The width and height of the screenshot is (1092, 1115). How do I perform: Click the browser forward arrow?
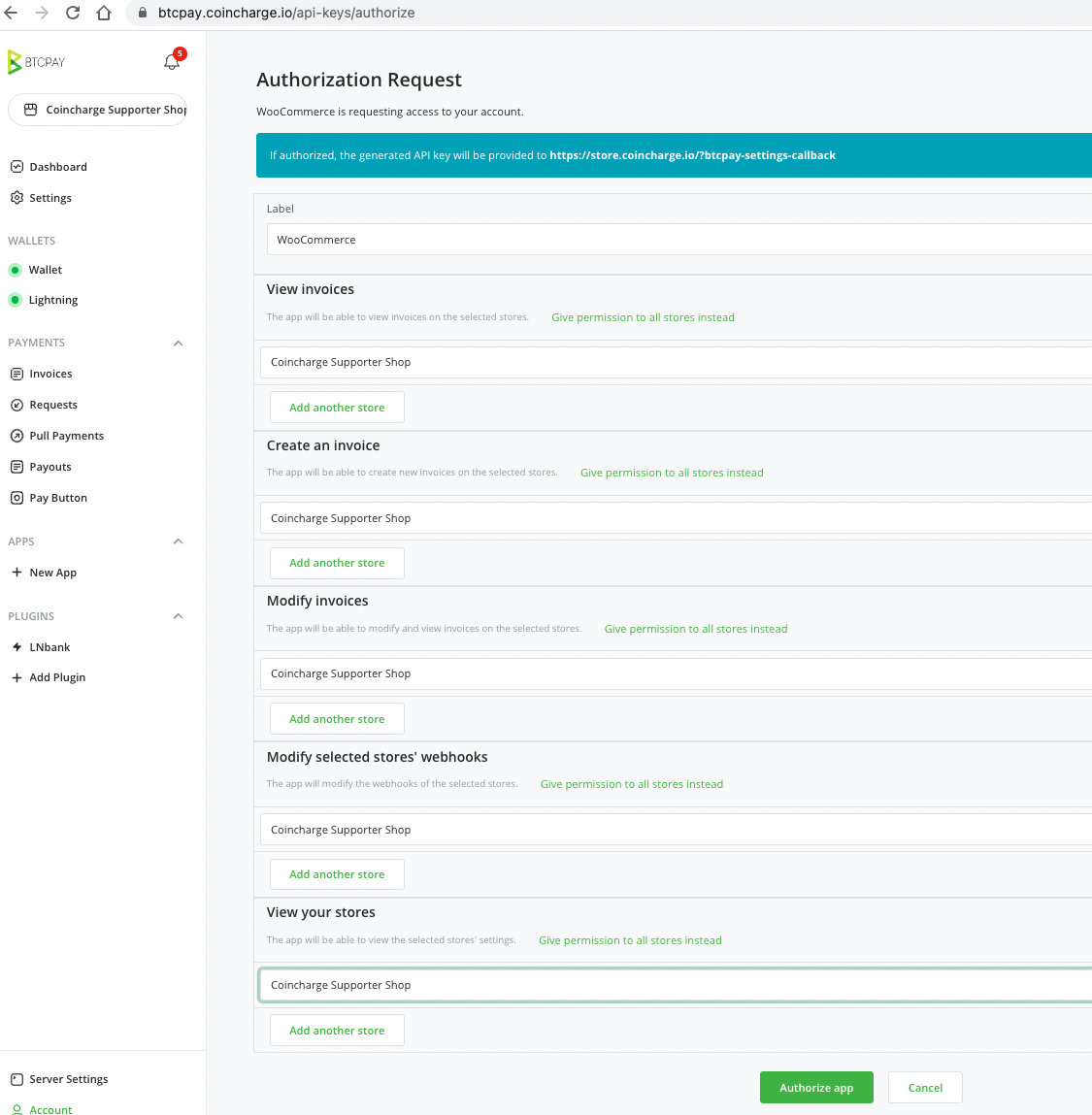coord(42,13)
